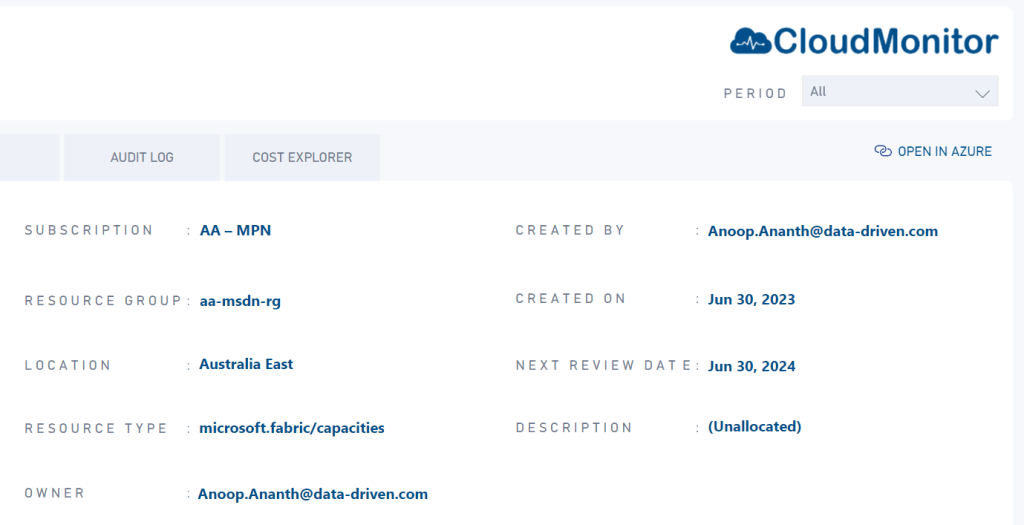Click the Description value (Unallocated)
Image resolution: width=1024 pixels, height=525 pixels.
[755, 426]
